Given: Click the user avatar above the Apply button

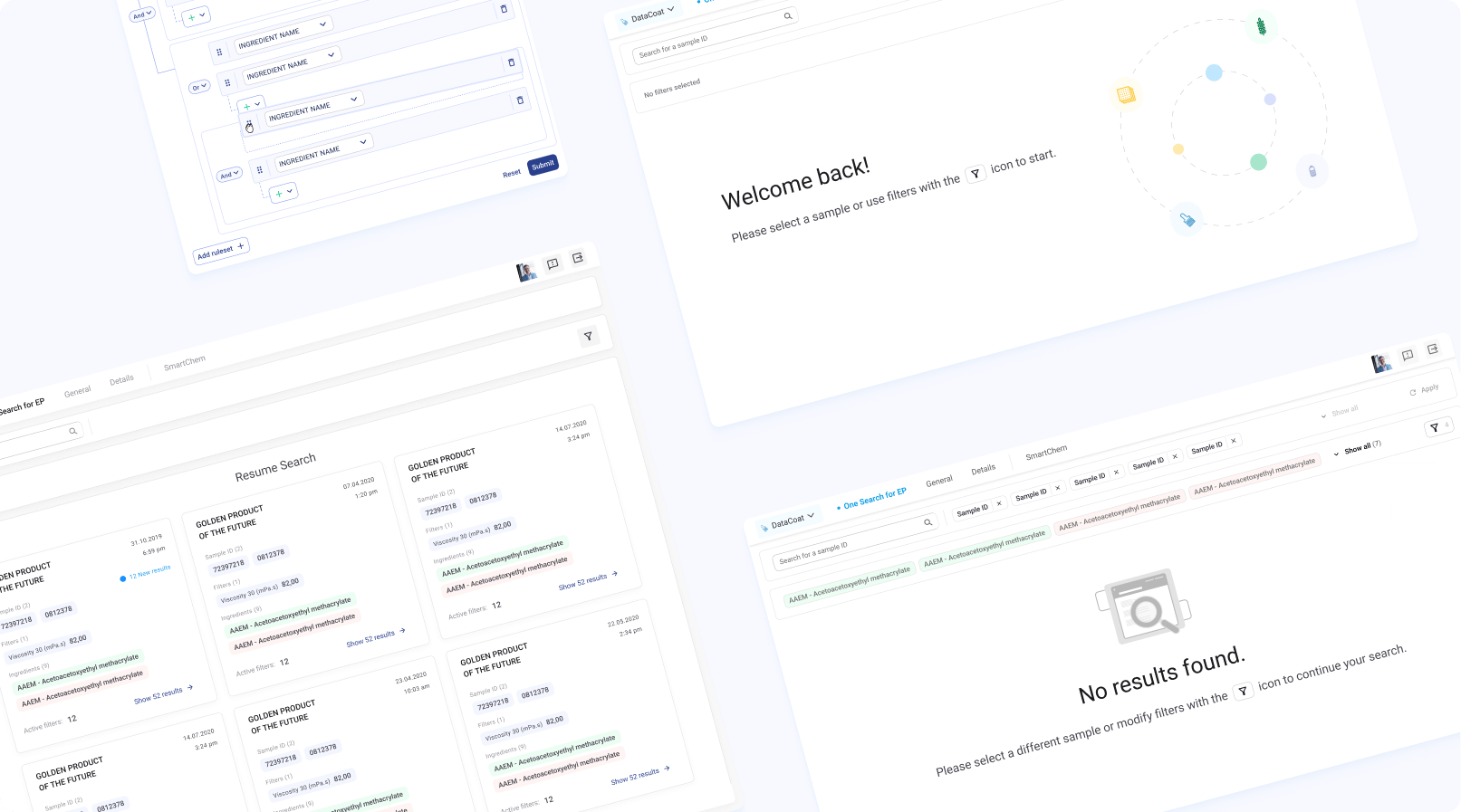Looking at the screenshot, I should coord(1381,363).
